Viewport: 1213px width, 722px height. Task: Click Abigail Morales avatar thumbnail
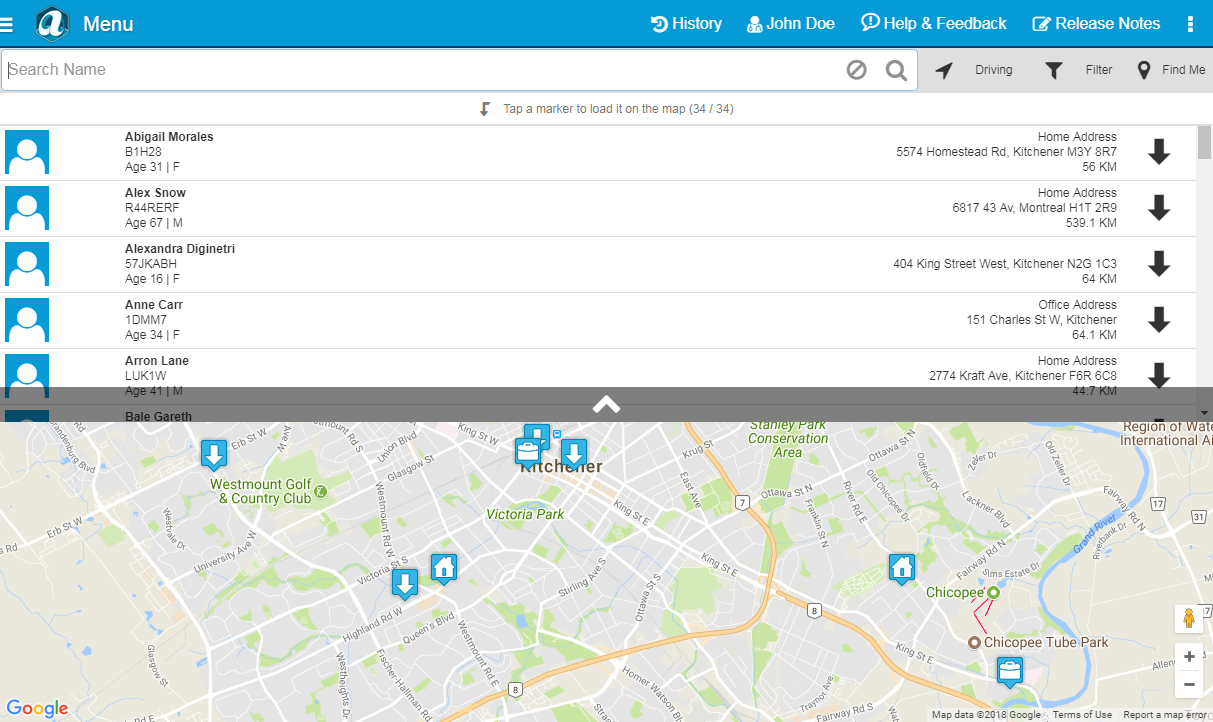click(x=27, y=152)
